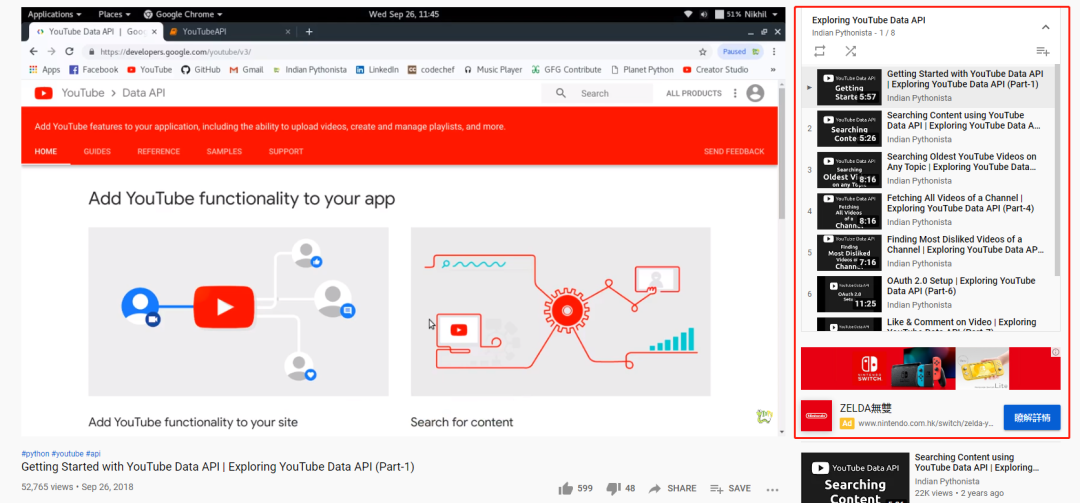Click the volume icon in top bar
The width and height of the screenshot is (1080, 503).
tap(704, 14)
